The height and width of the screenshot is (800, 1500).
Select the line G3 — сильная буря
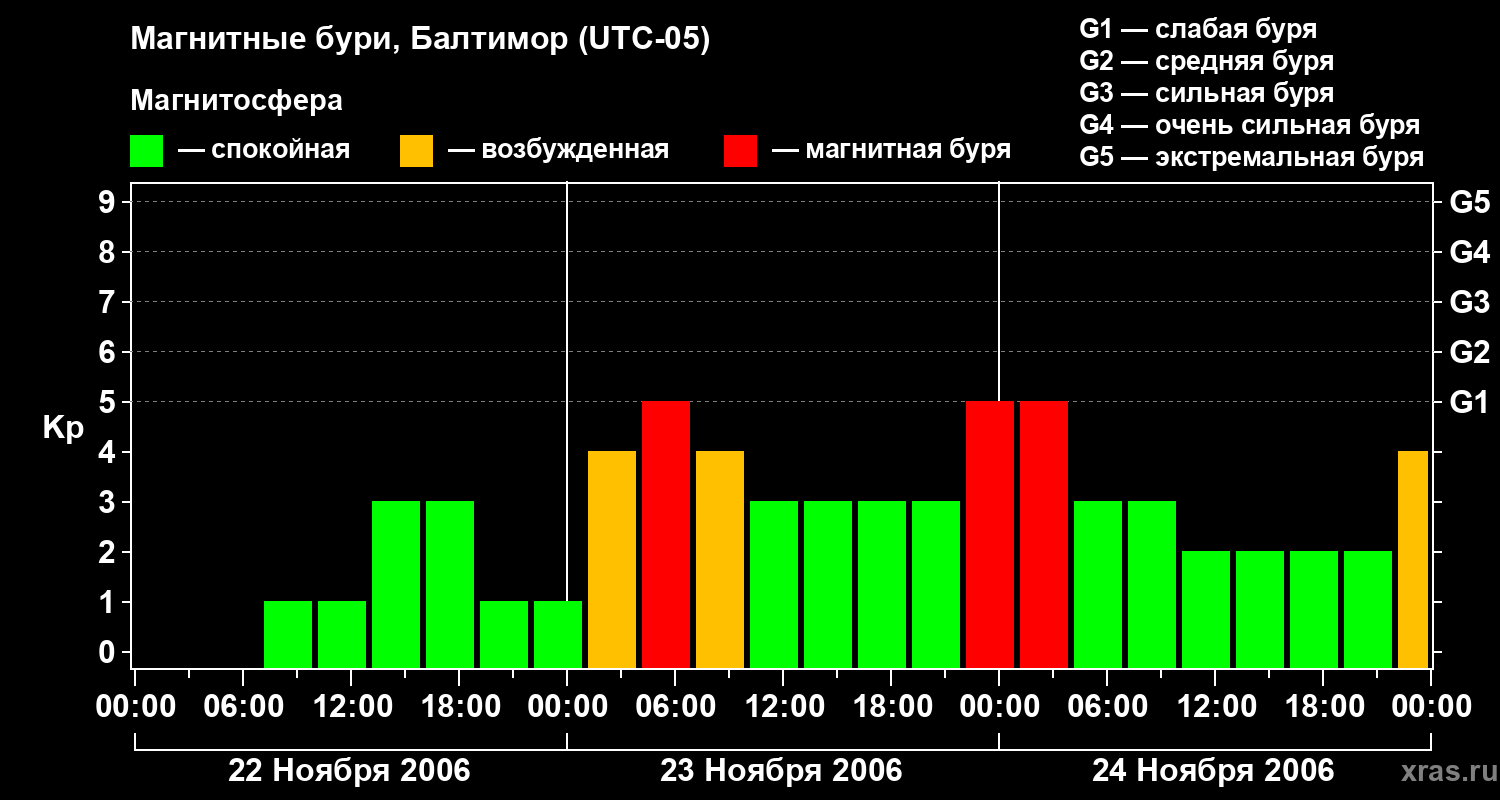click(1207, 93)
